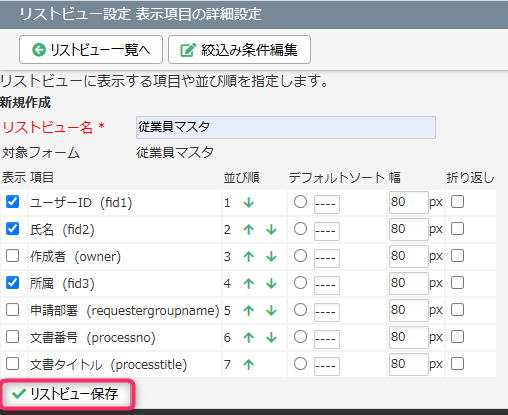Save with リストビュー保存 button
Viewport: 508px width, 415px height.
[67, 394]
